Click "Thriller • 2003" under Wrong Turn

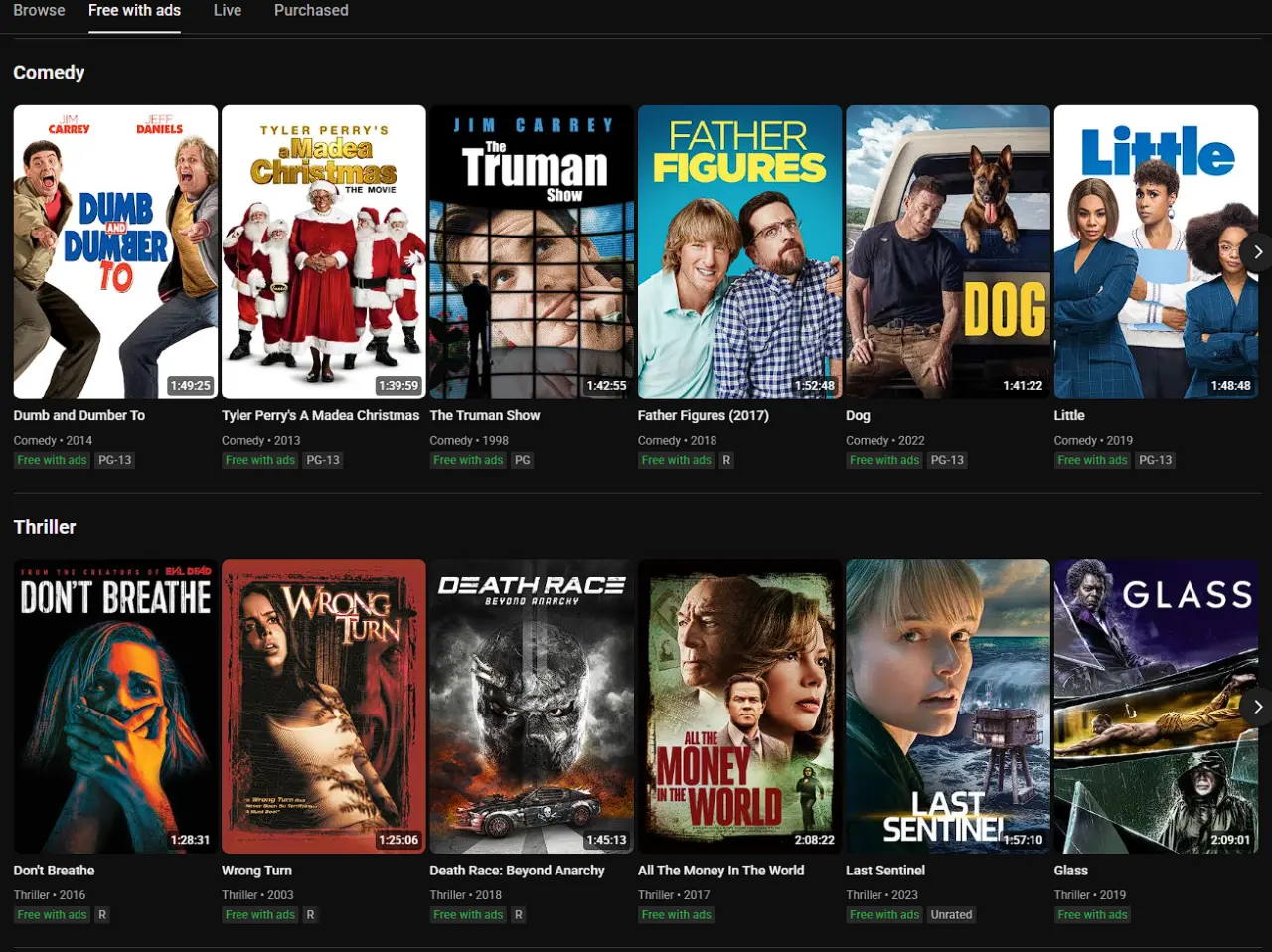[x=257, y=894]
